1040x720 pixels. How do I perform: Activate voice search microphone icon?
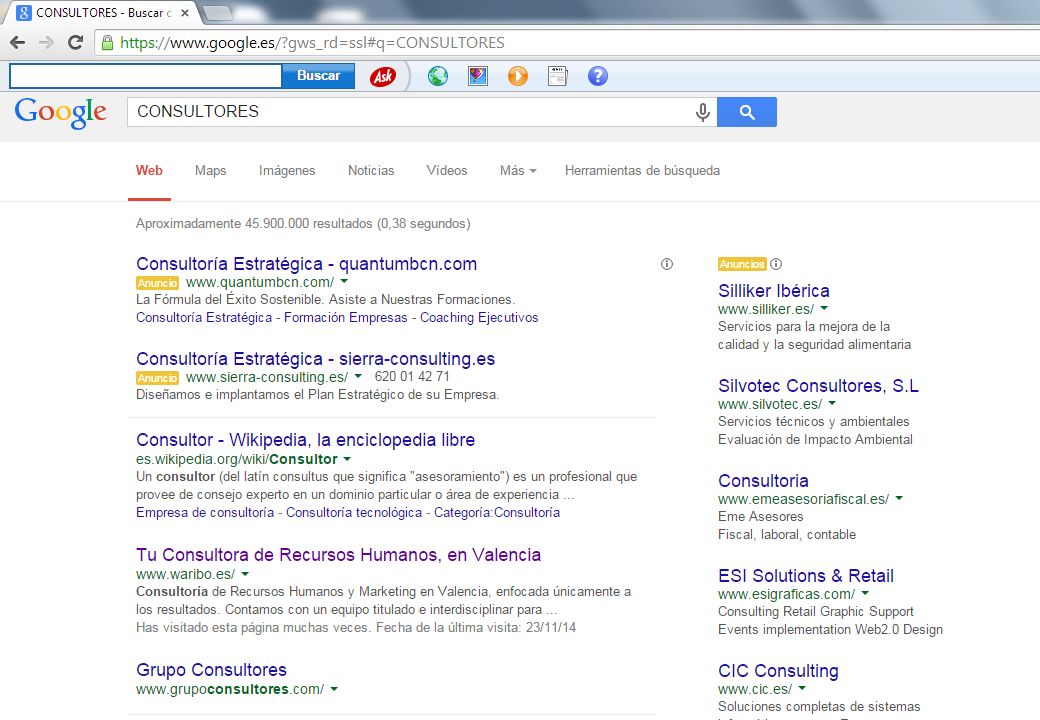pyautogui.click(x=702, y=112)
